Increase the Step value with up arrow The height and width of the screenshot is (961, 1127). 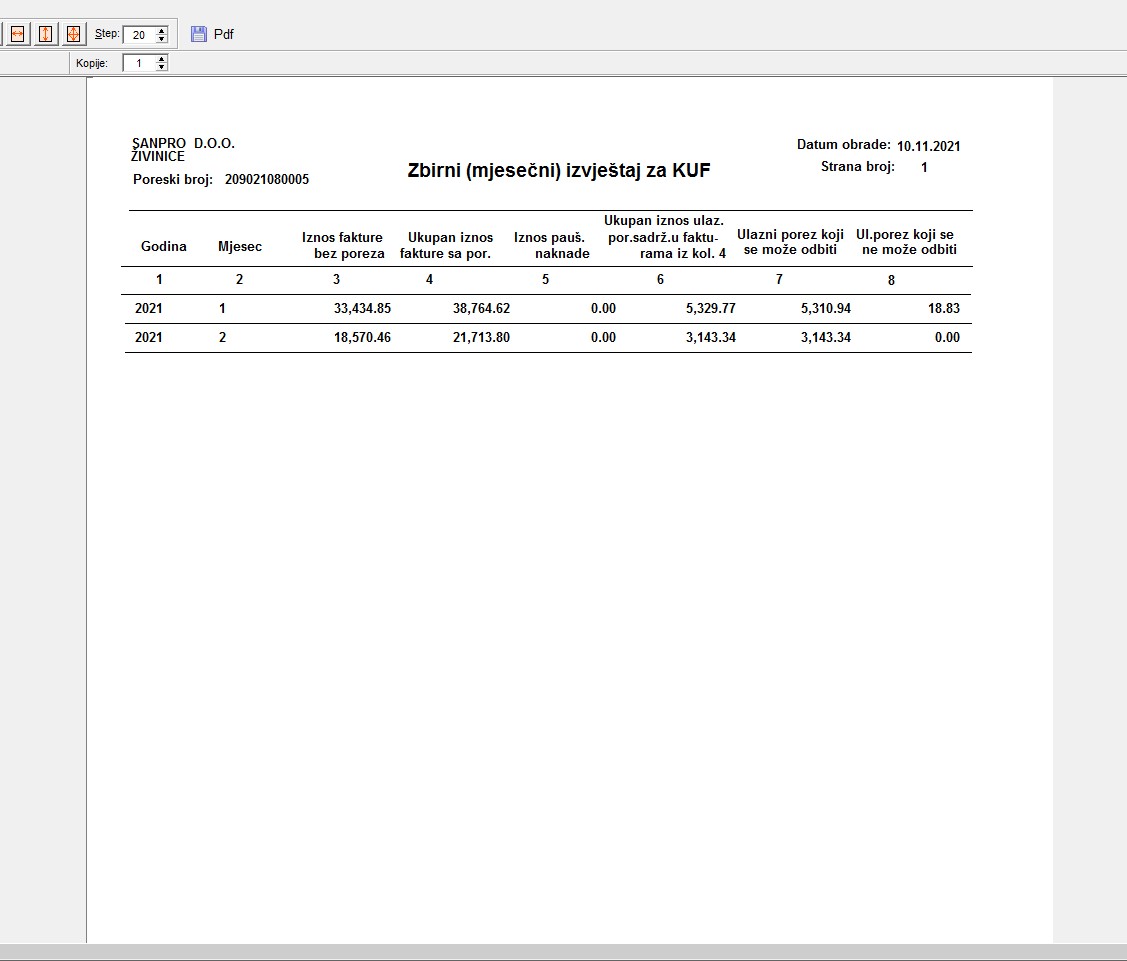(162, 30)
